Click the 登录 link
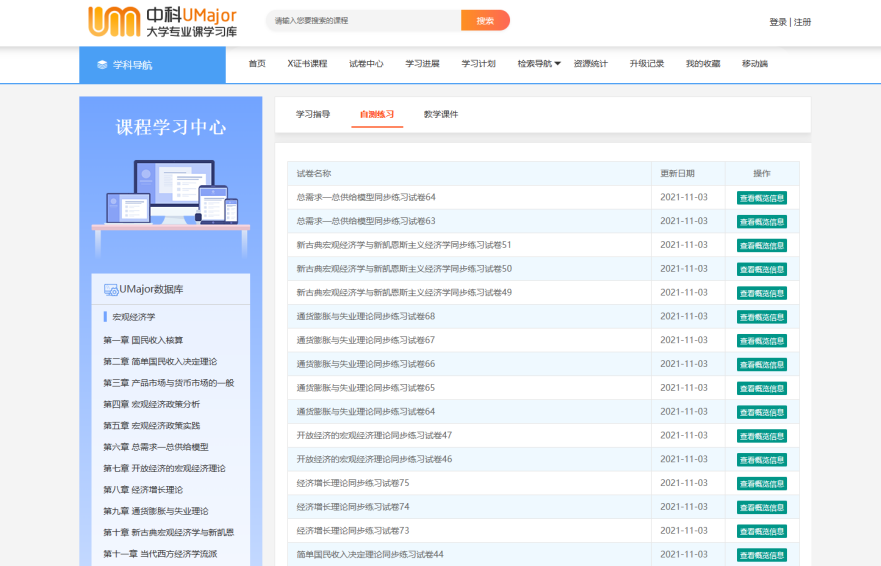Screen dimensions: 881x566 [777, 22]
